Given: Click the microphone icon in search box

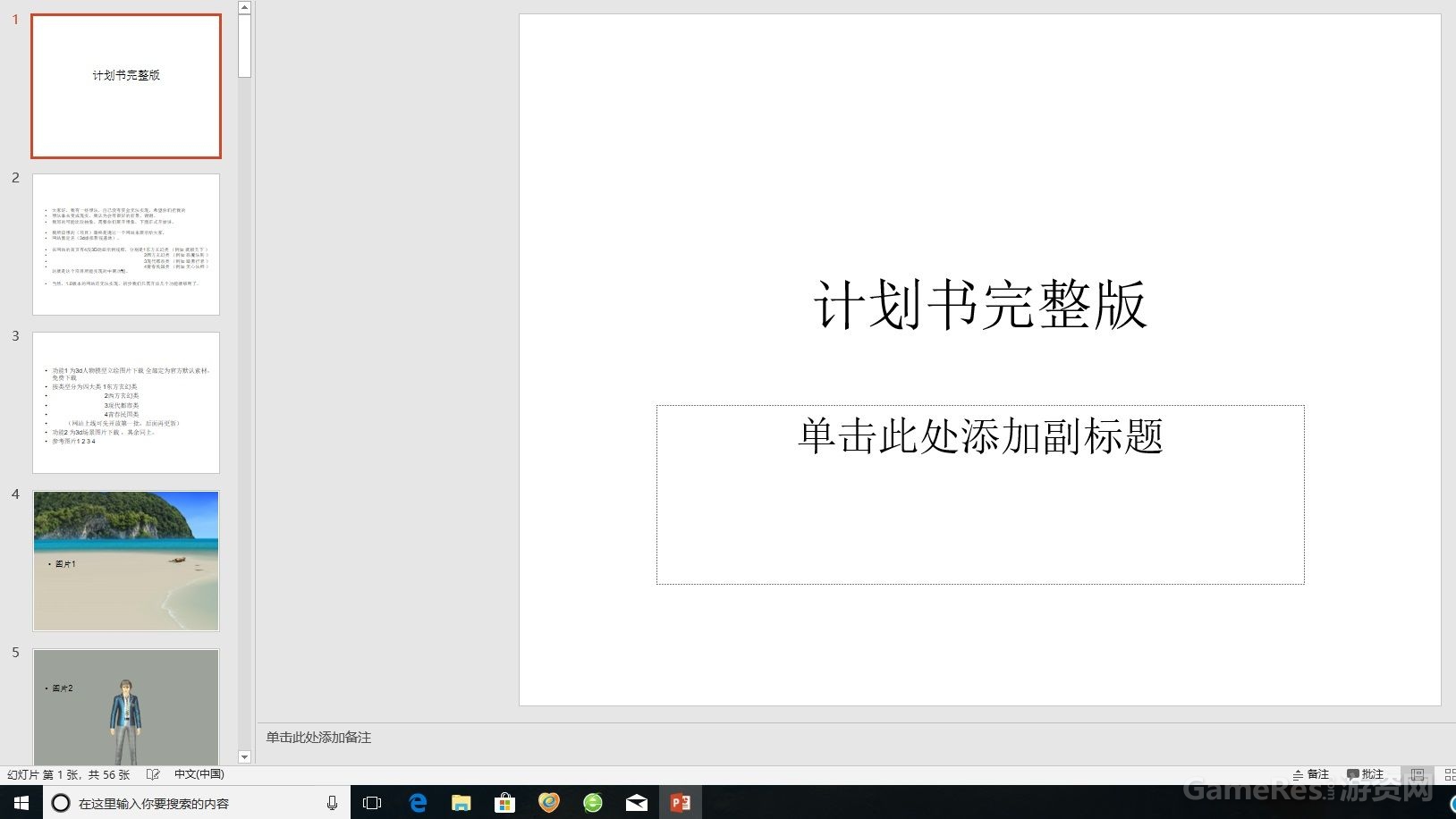Looking at the screenshot, I should pos(332,803).
